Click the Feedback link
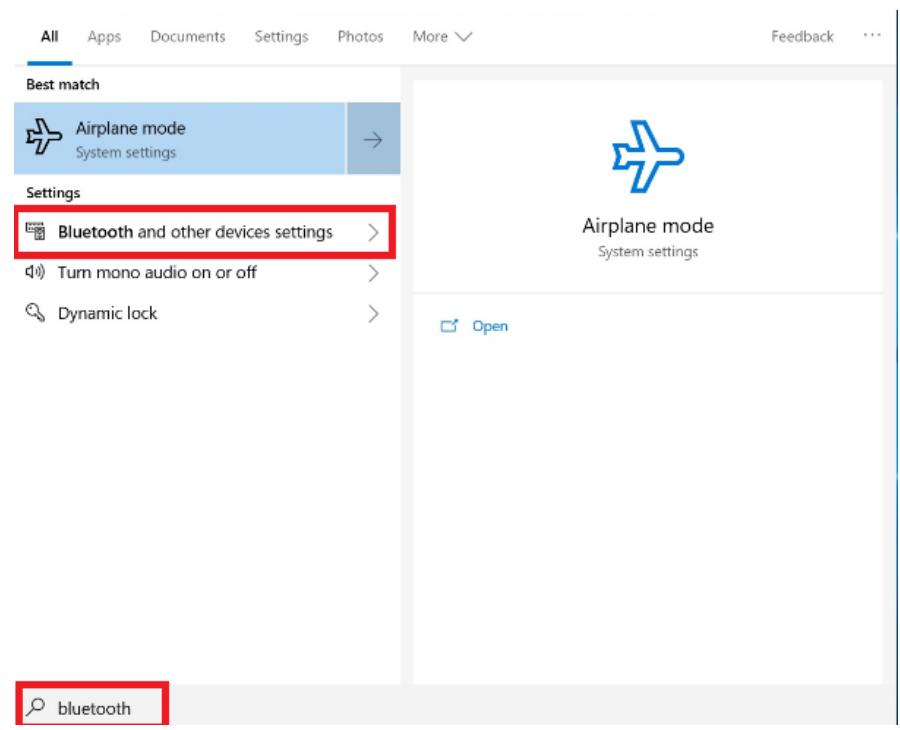The height and width of the screenshot is (730, 900). pos(802,36)
